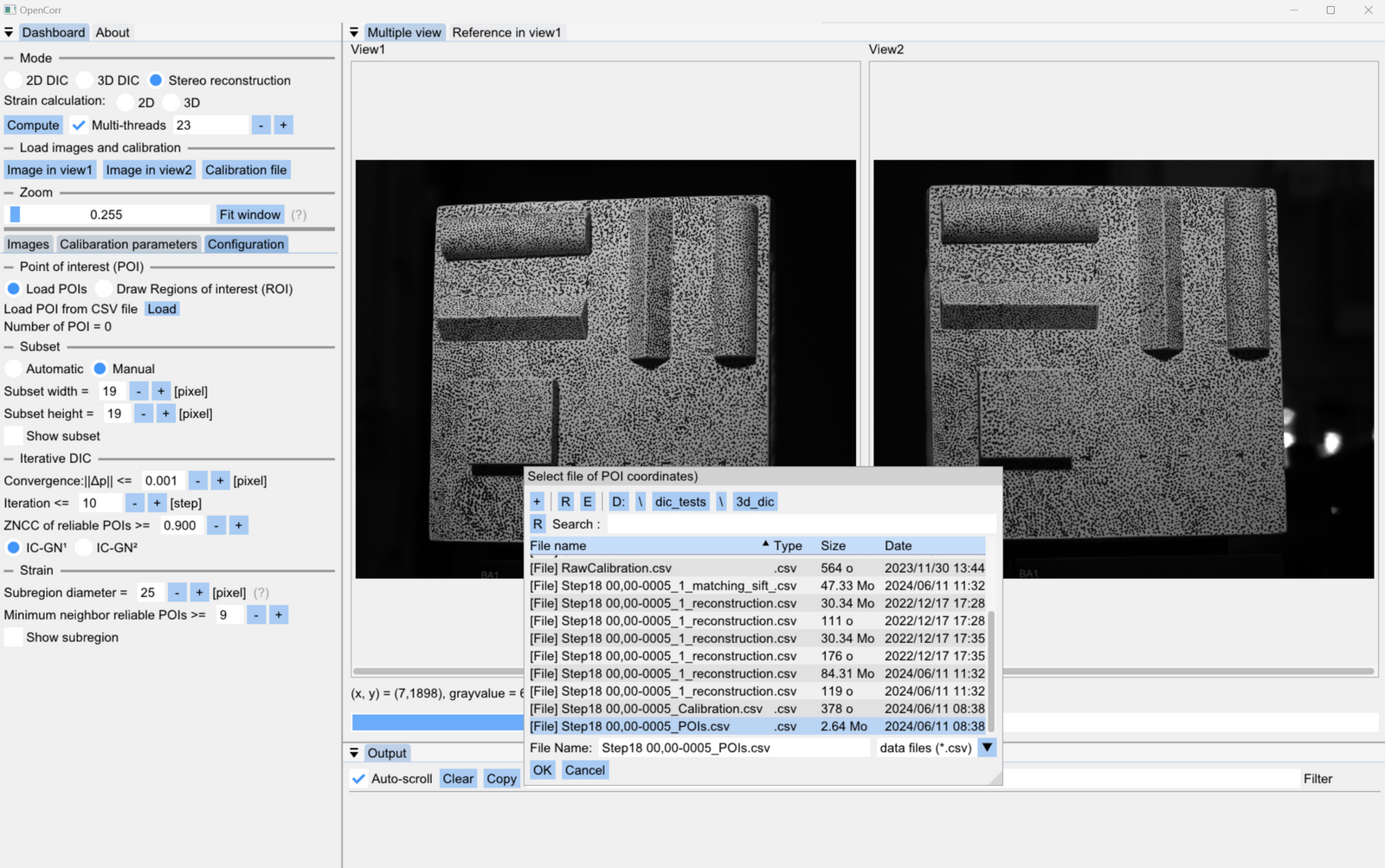1385x868 pixels.
Task: Open the data files (*.csv) type dropdown
Action: coord(986,748)
